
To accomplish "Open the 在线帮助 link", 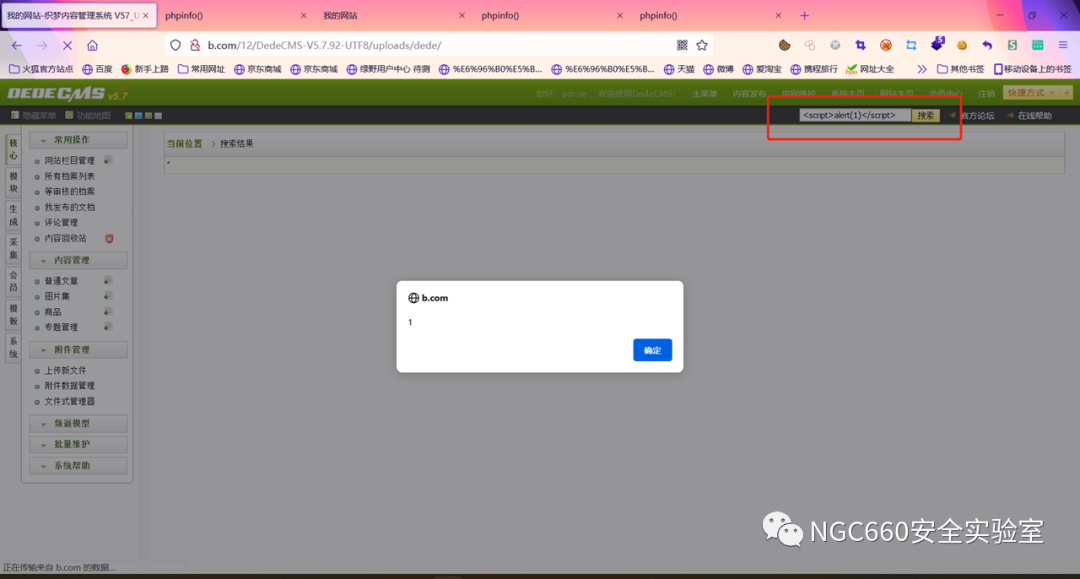I will click(1035, 116).
